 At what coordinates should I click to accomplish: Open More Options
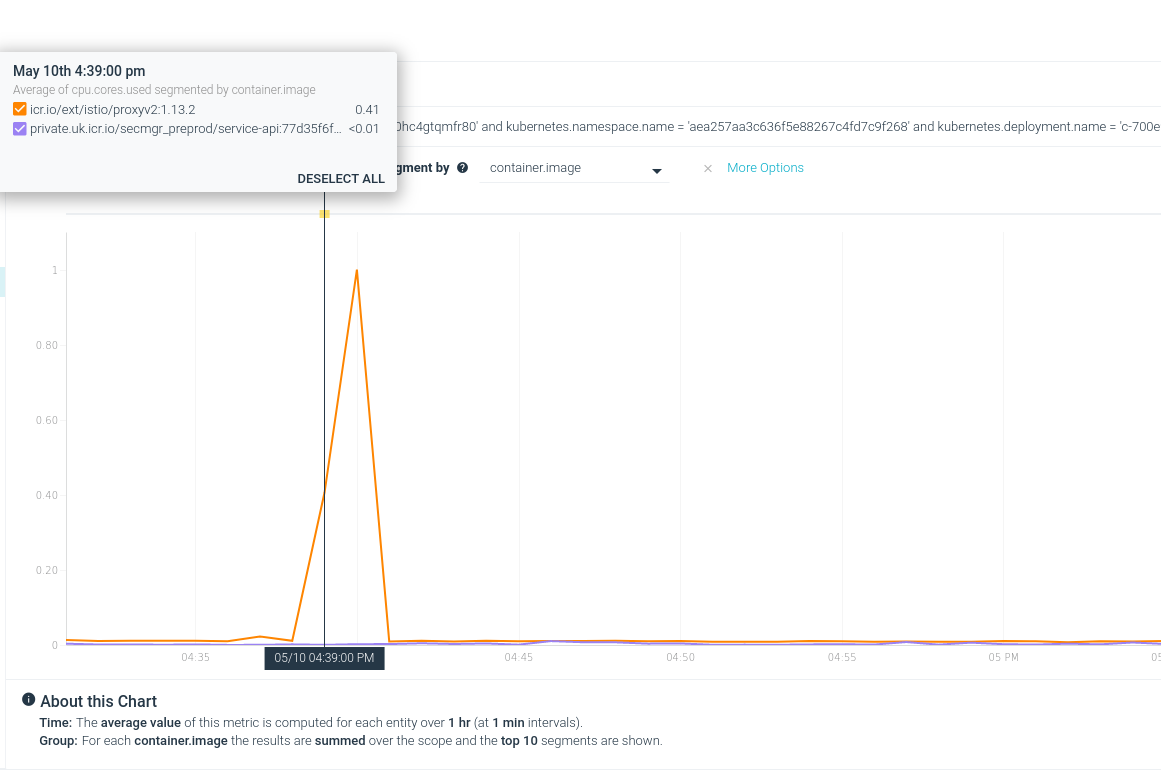(765, 167)
